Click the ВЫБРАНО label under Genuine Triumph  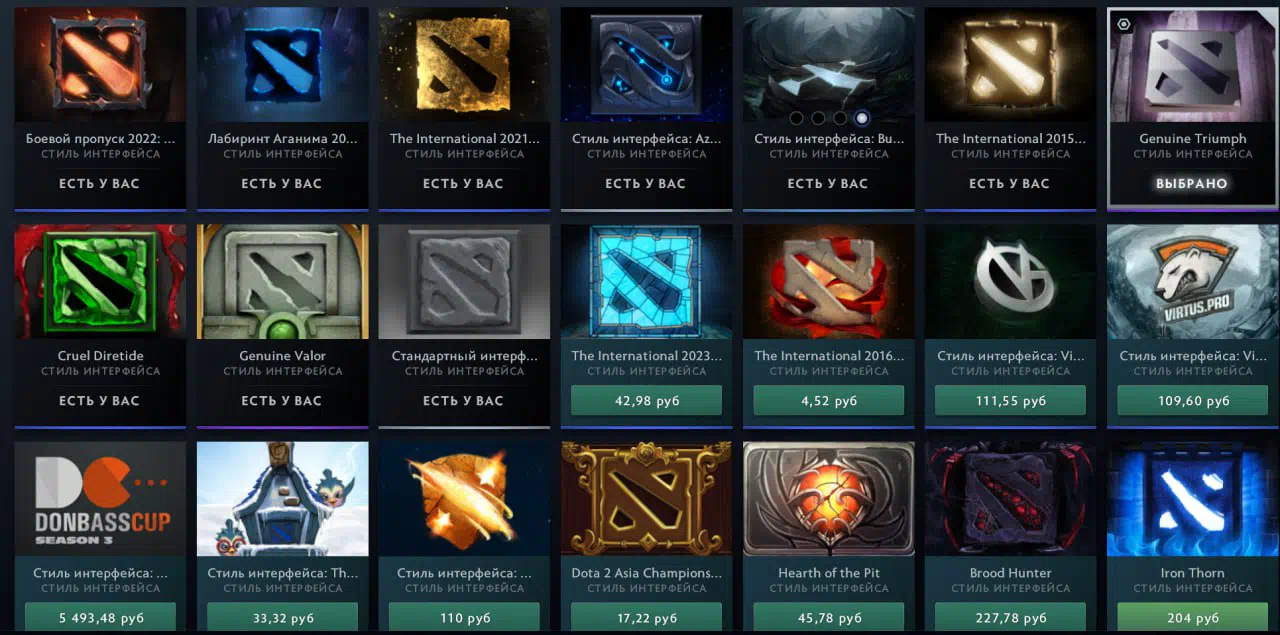[x=1192, y=184]
